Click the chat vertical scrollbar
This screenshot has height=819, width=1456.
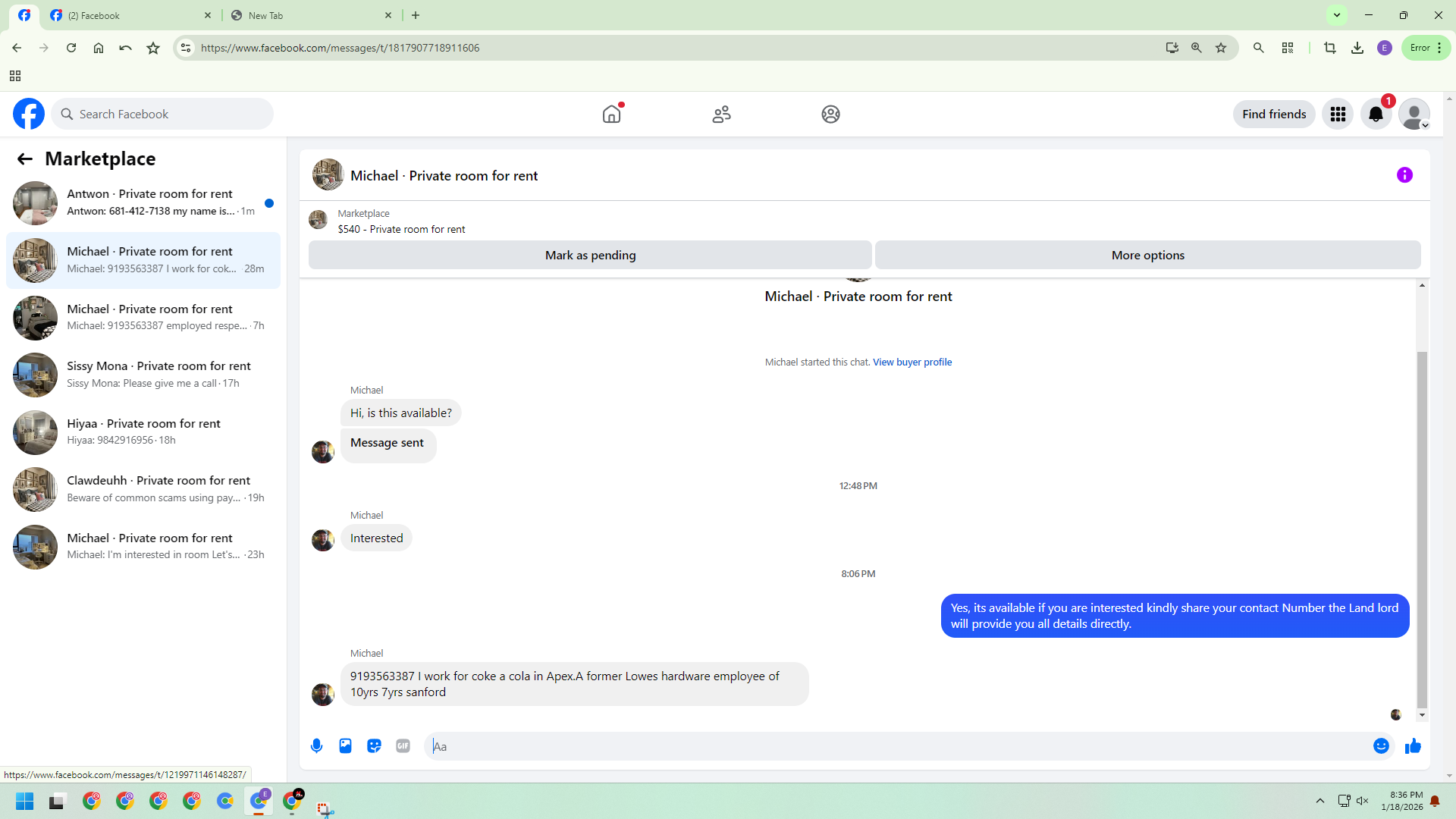(x=1422, y=531)
